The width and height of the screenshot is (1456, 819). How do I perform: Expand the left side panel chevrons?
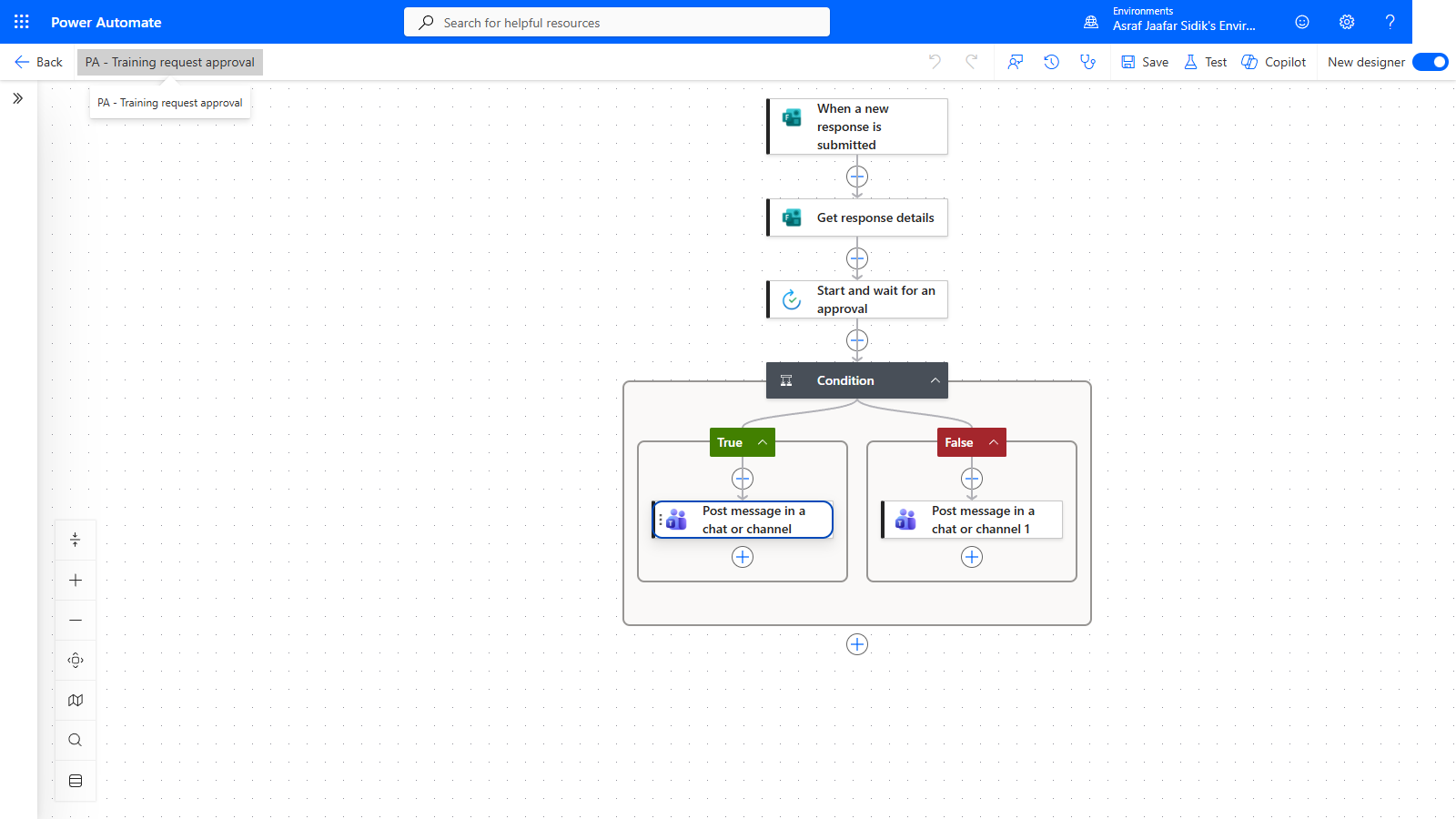[18, 98]
